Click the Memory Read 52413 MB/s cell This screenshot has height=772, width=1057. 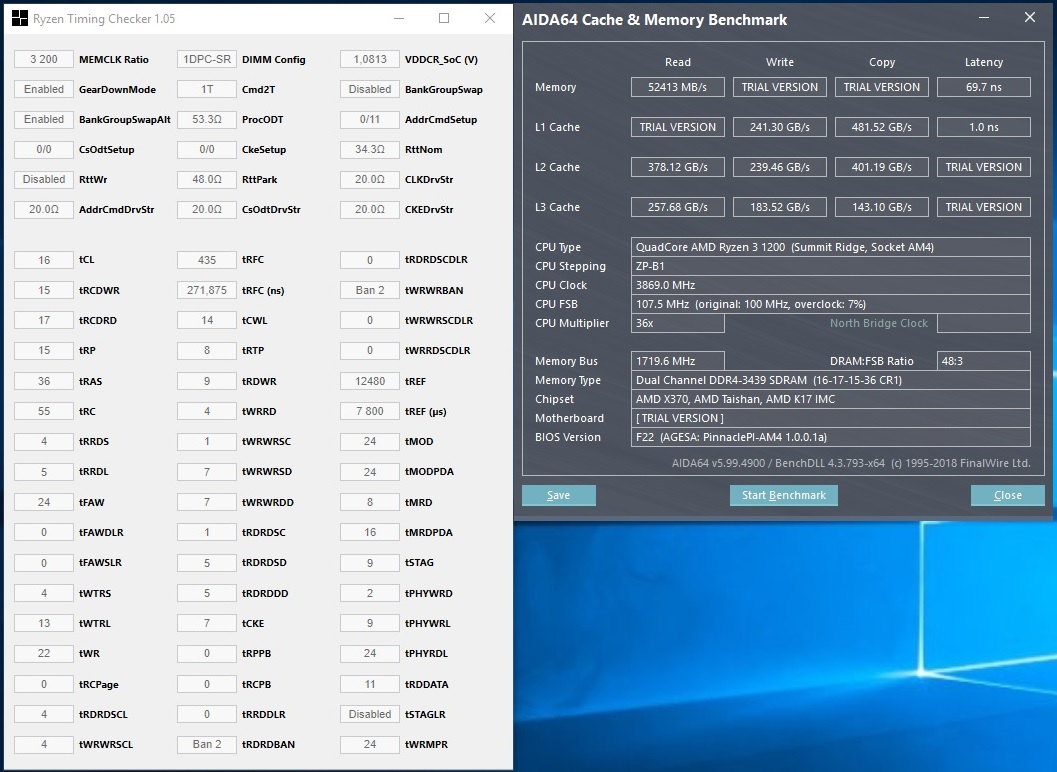(677, 87)
